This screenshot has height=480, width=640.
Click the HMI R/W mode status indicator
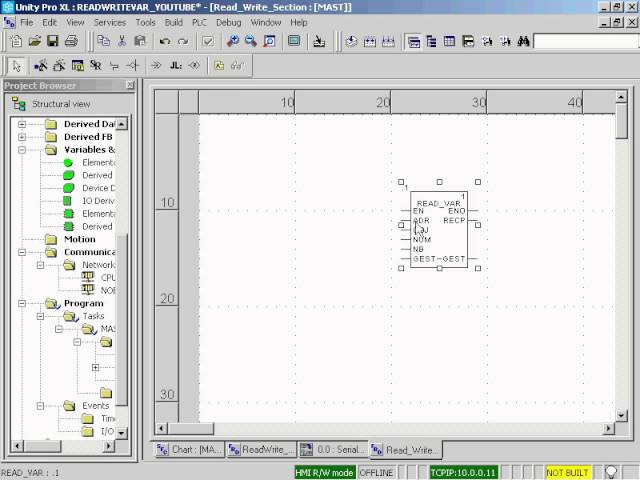(x=324, y=473)
